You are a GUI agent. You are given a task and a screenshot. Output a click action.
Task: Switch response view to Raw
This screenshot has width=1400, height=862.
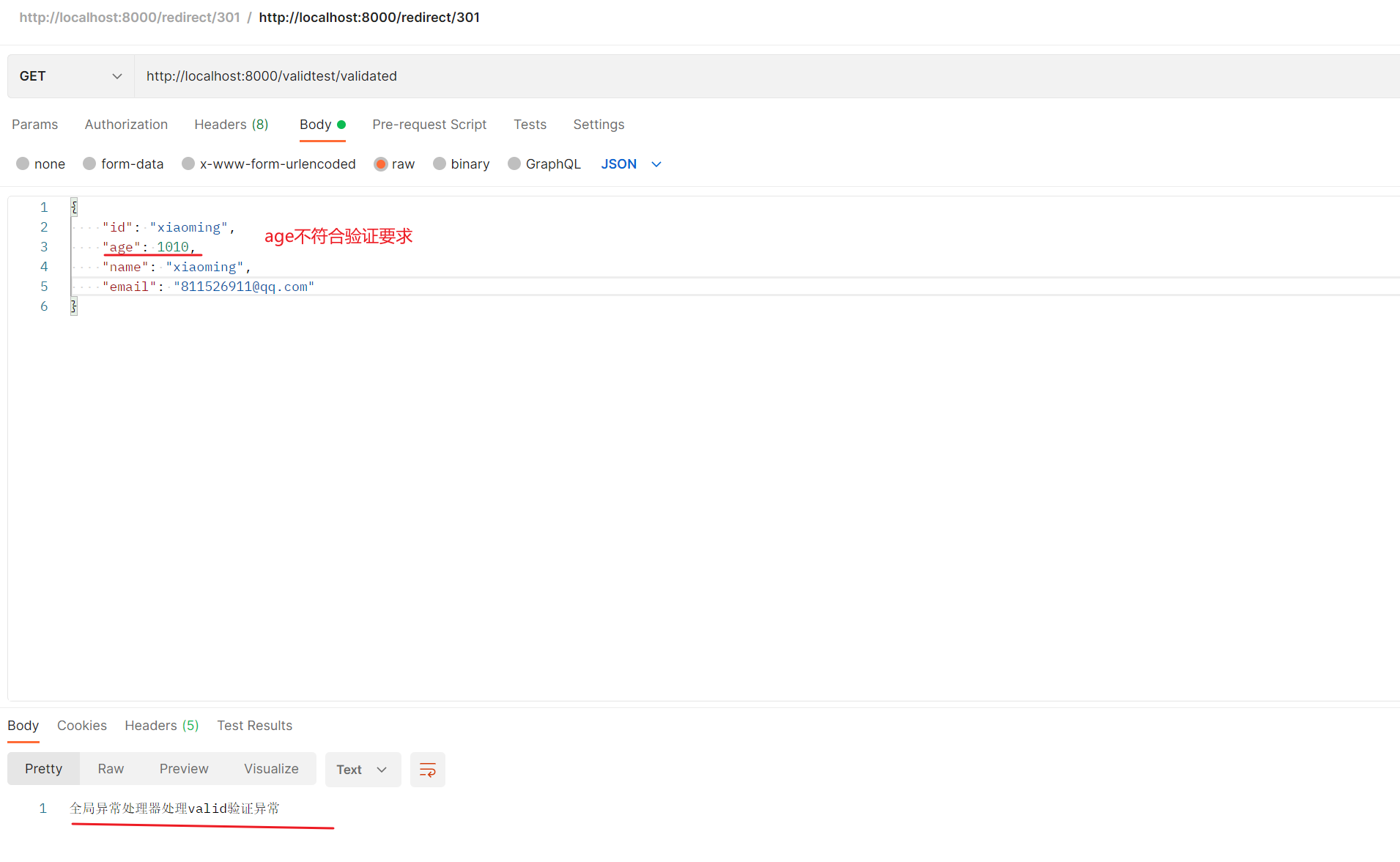tap(111, 769)
